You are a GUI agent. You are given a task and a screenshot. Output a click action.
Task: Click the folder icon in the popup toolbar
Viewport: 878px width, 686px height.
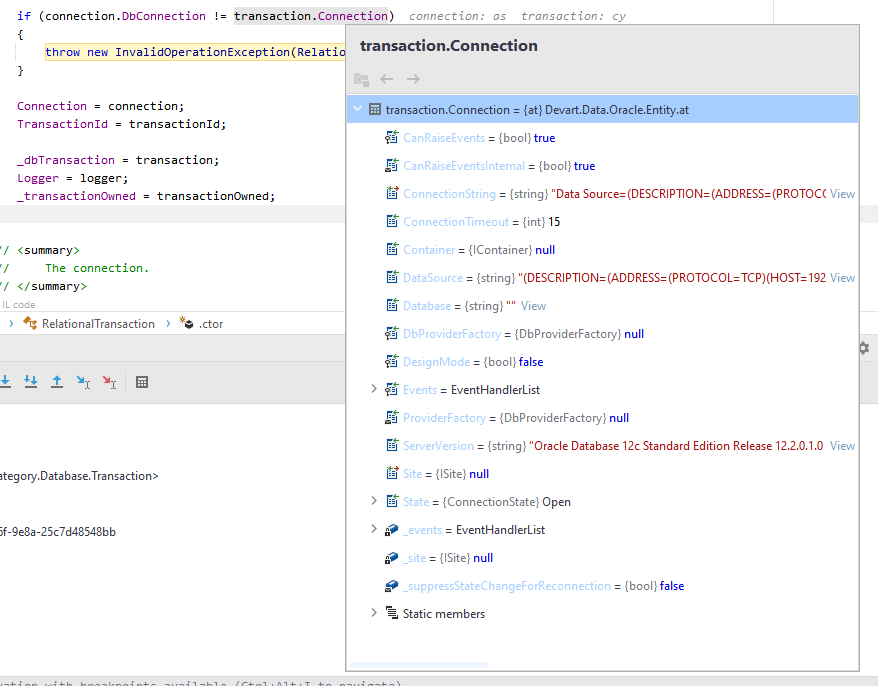[361, 79]
